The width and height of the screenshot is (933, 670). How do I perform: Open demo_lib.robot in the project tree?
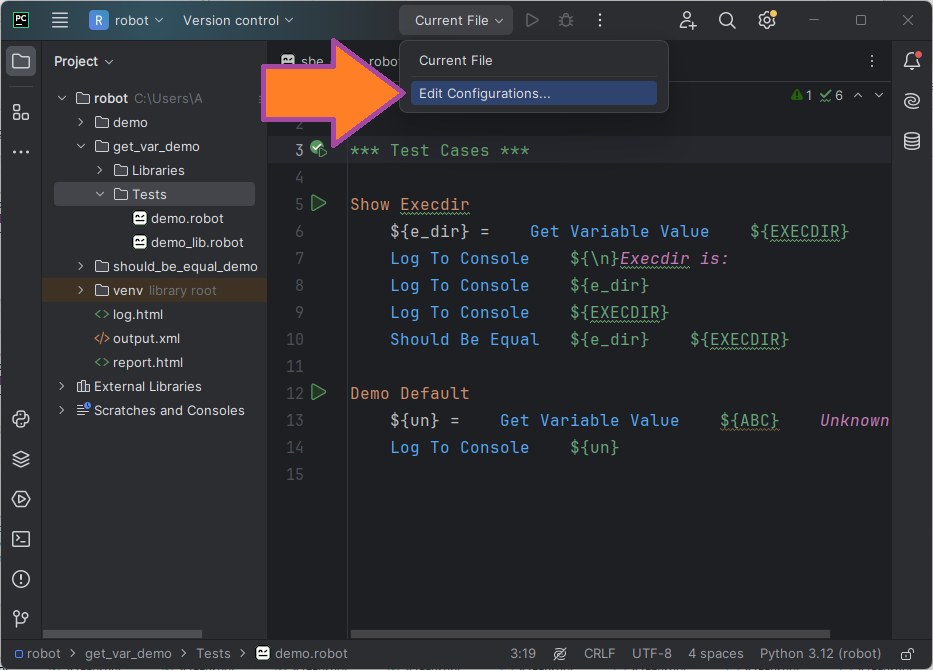coord(188,243)
